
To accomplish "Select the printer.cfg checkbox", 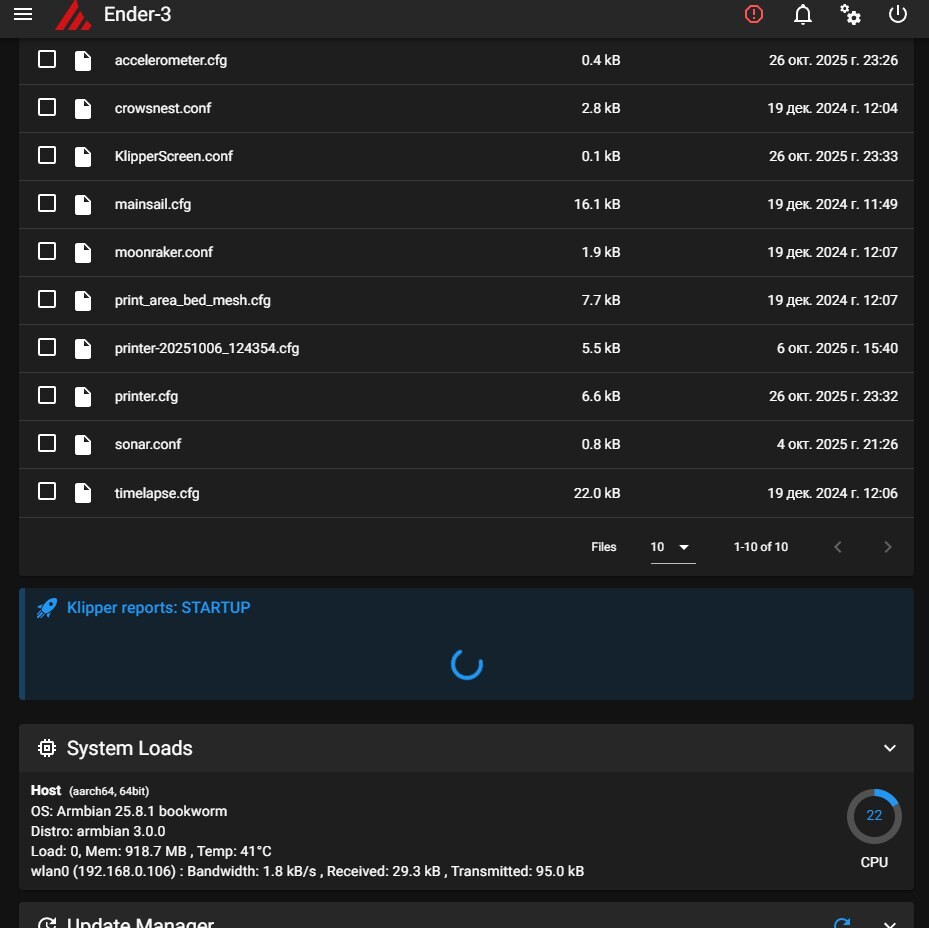I will 47,395.
